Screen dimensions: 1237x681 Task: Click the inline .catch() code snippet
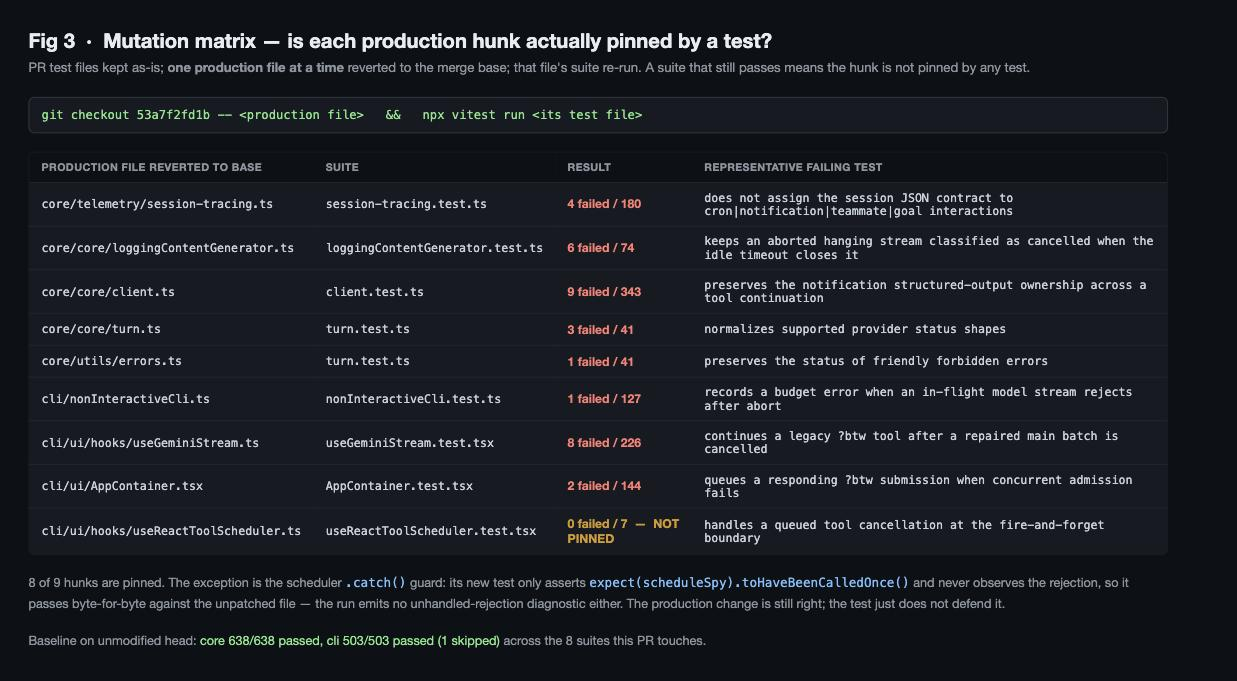(x=376, y=582)
